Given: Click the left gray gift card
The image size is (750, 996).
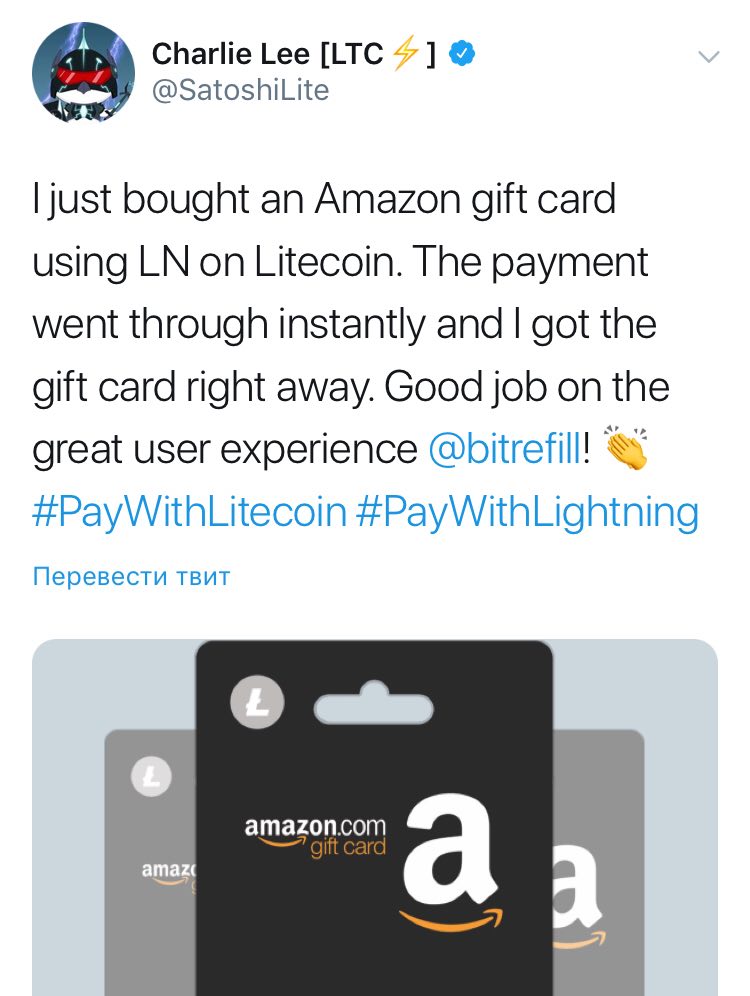Looking at the screenshot, I should coord(151,863).
